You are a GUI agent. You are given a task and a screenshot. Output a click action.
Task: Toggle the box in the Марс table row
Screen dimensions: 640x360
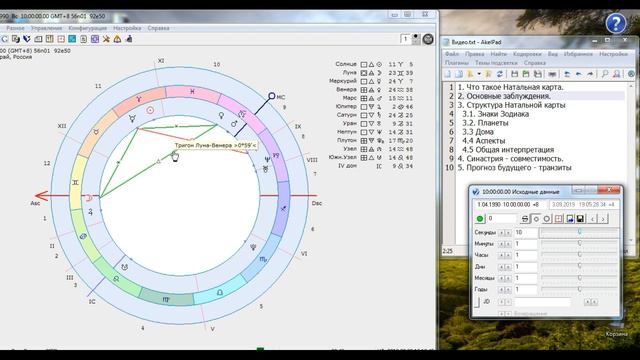pyautogui.click(x=364, y=98)
